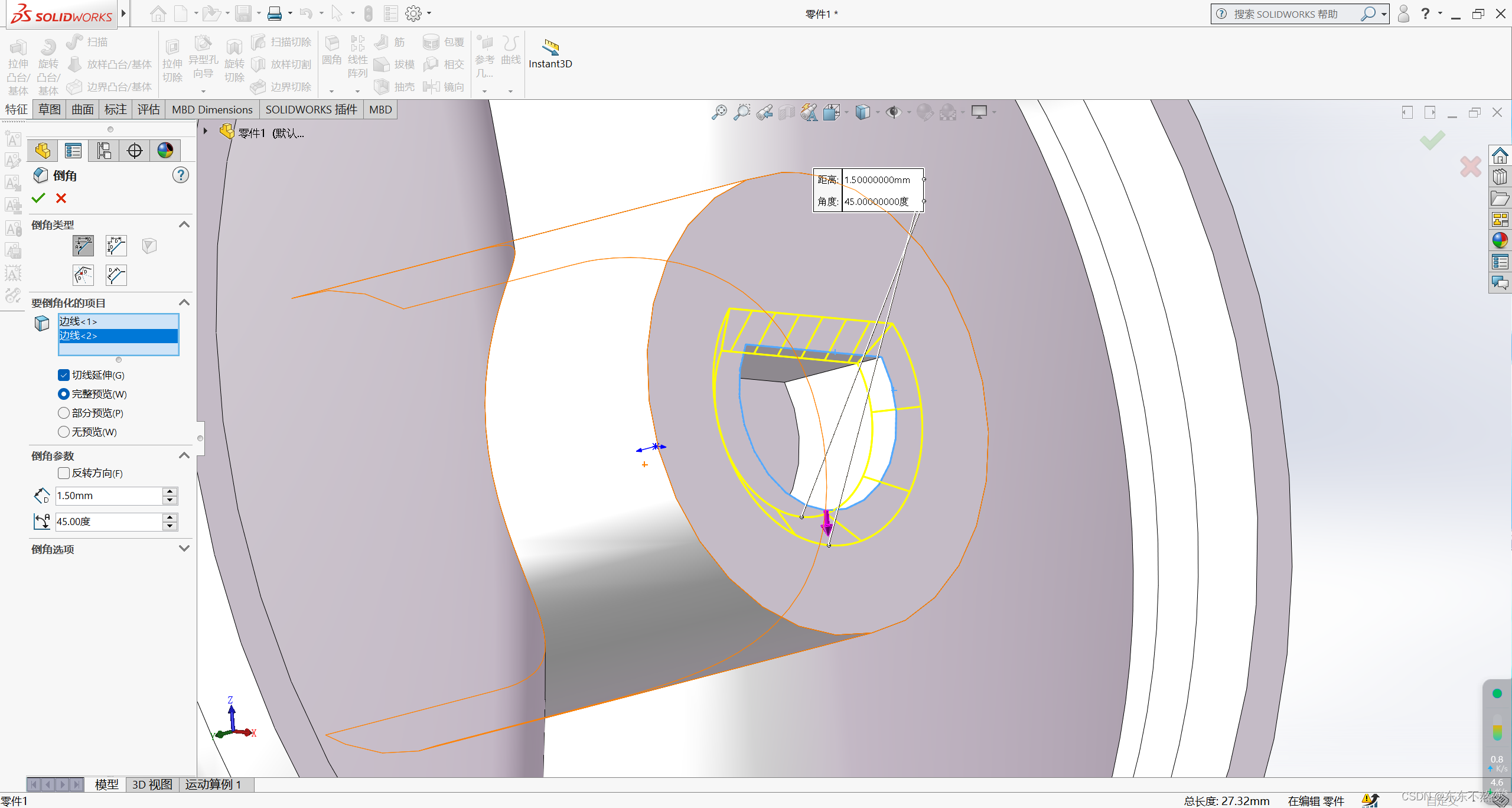Open the Appearances task pane icon
This screenshot has width=1512, height=808.
[x=1500, y=240]
